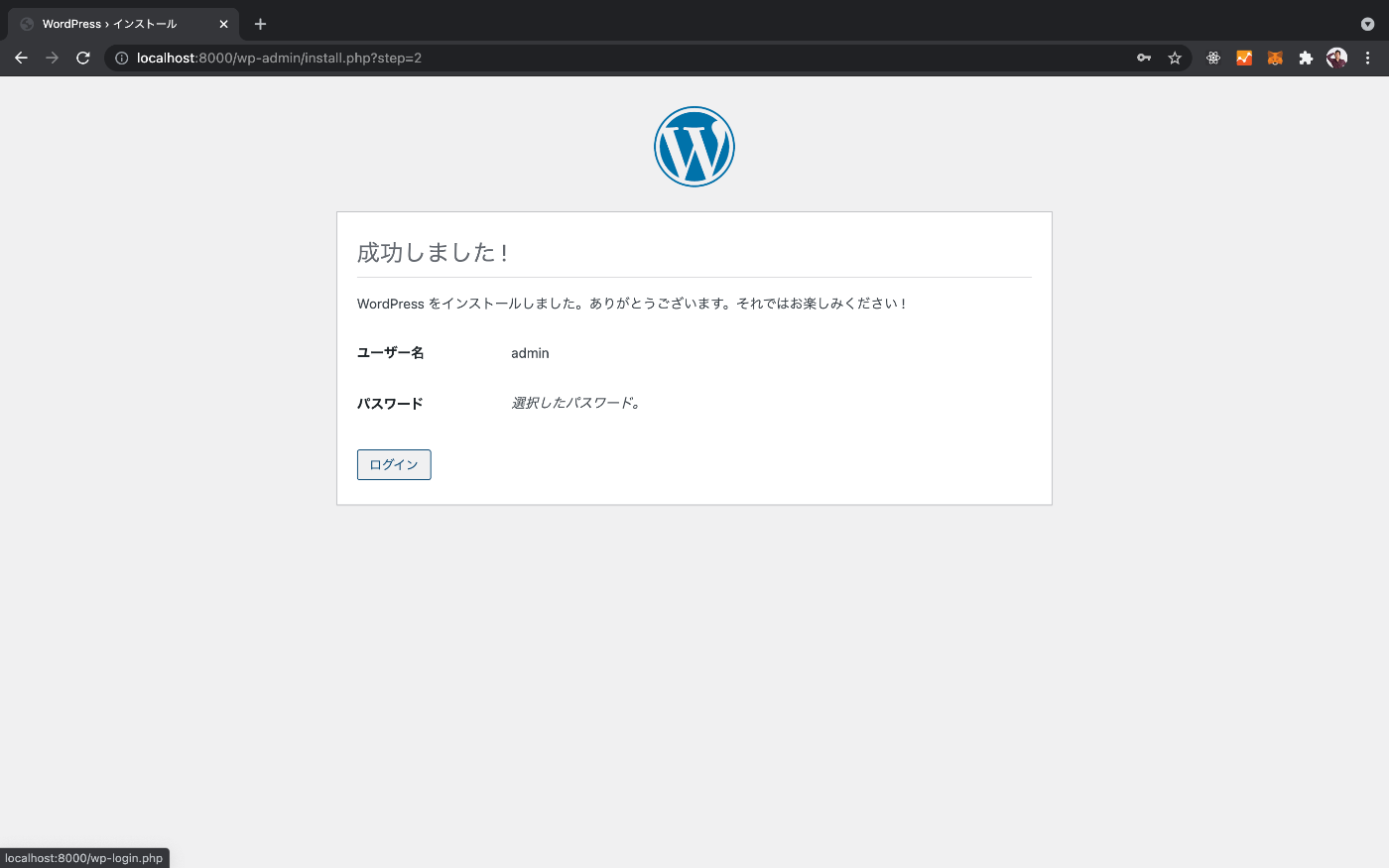The height and width of the screenshot is (868, 1389).
Task: Click the admin username value
Action: tap(530, 353)
